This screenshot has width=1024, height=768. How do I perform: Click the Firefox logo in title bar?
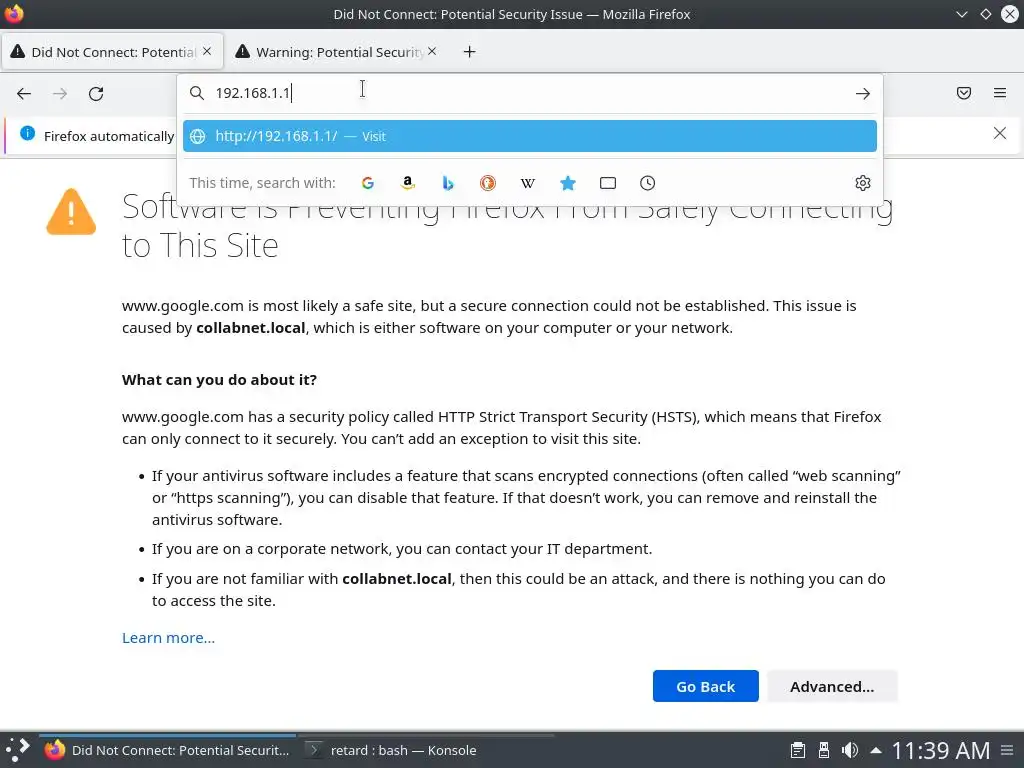(14, 14)
